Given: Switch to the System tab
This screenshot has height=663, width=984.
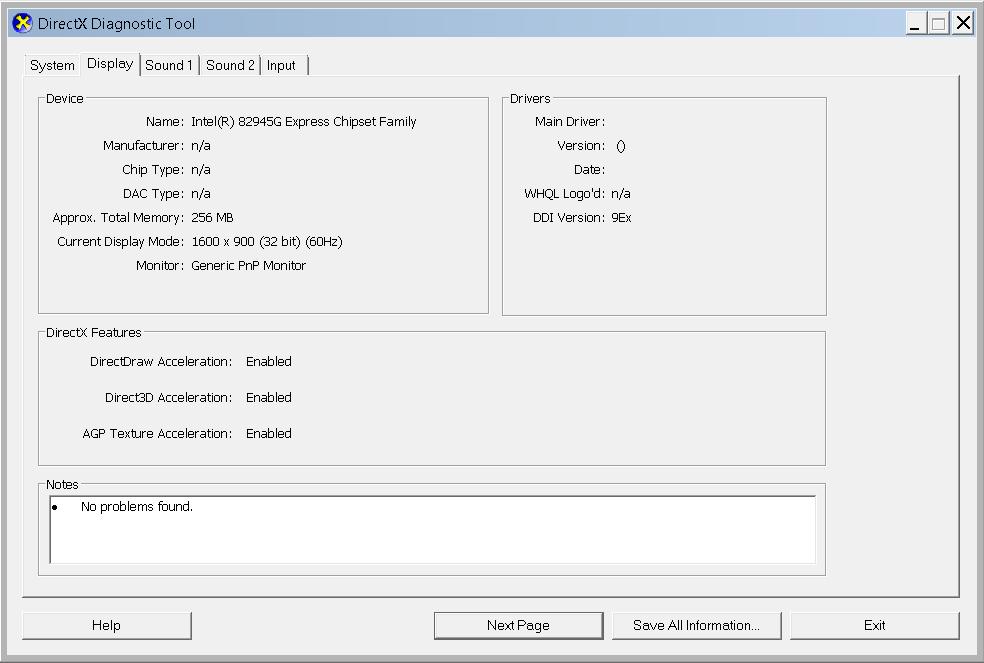Looking at the screenshot, I should coord(52,65).
